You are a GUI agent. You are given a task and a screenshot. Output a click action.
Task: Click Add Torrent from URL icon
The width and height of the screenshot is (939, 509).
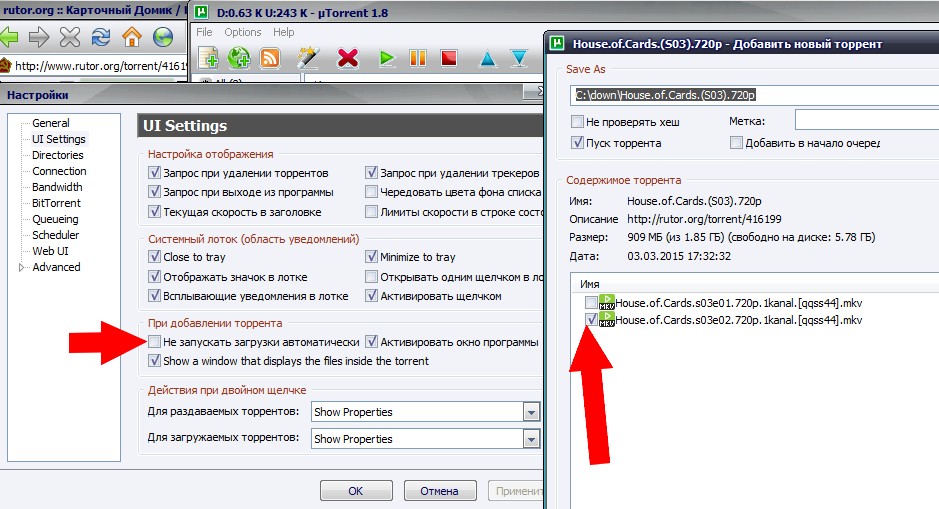tap(238, 58)
